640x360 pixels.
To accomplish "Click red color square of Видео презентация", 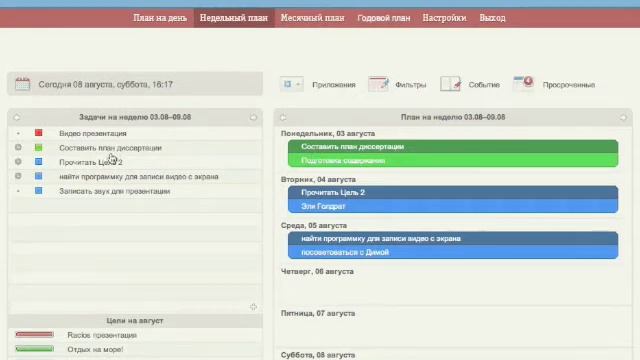I will pos(38,133).
